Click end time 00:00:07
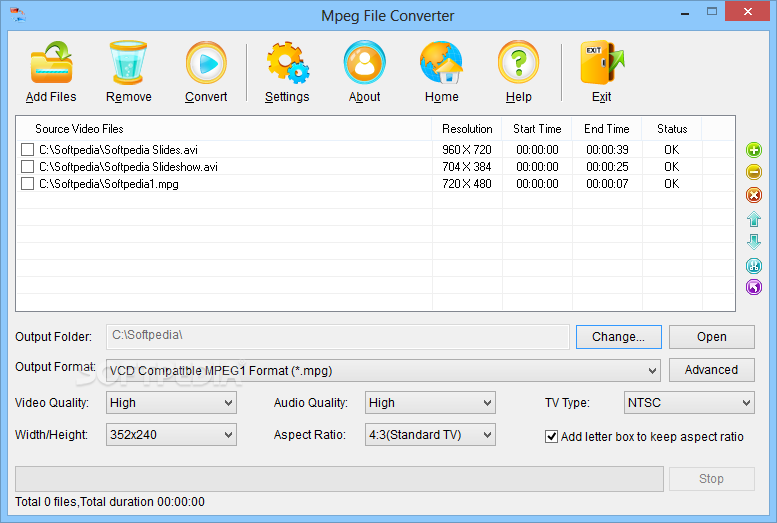This screenshot has height=523, width=777. click(607, 184)
